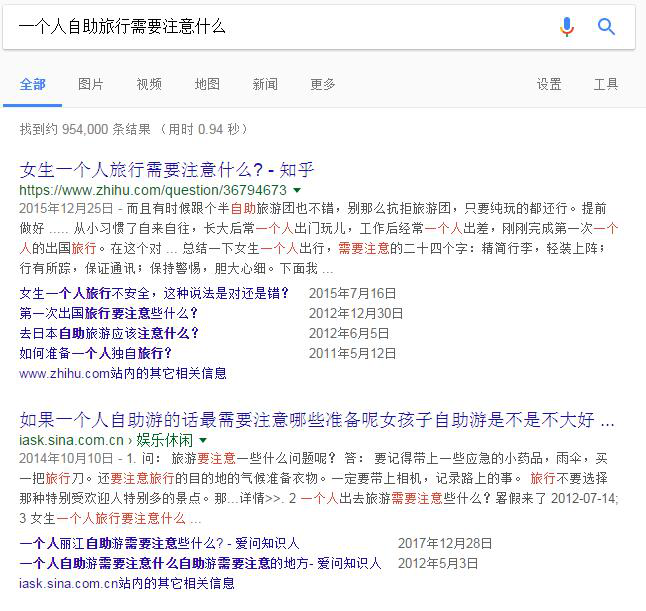Click the search query input field
This screenshot has width=646, height=611.
[280, 27]
